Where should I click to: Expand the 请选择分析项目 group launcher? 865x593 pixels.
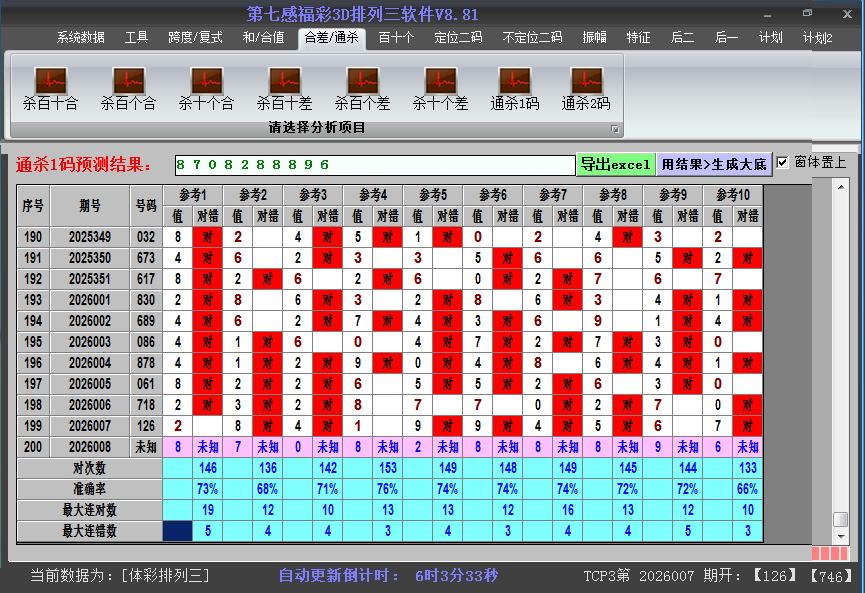point(615,129)
